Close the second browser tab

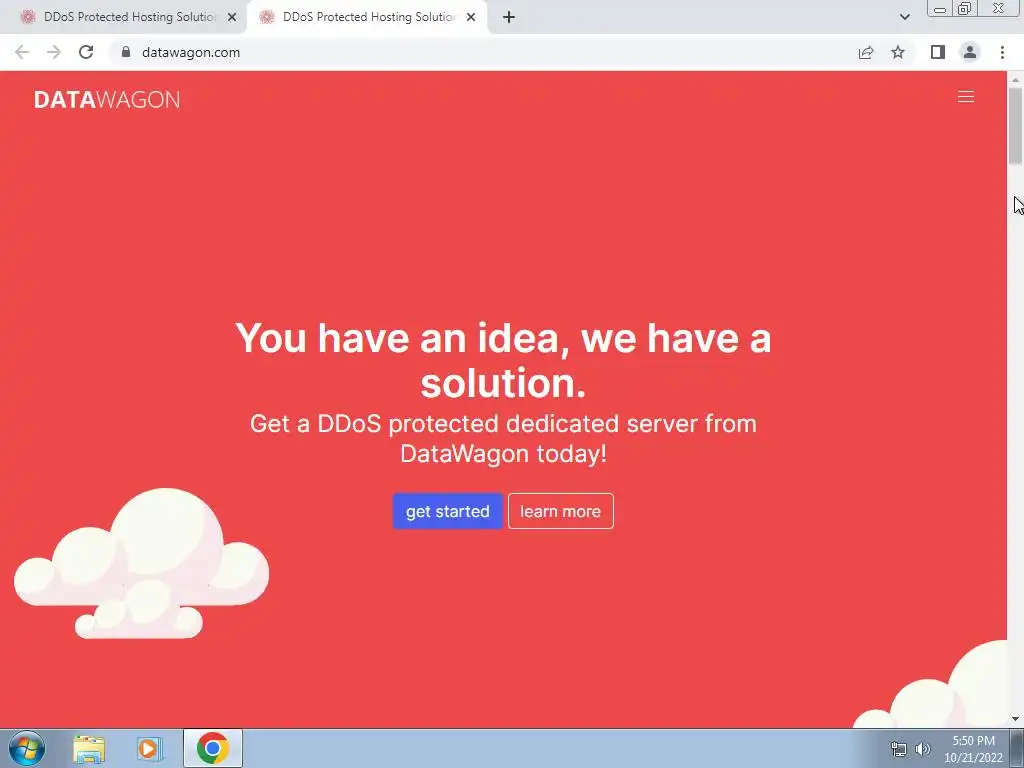pos(471,18)
